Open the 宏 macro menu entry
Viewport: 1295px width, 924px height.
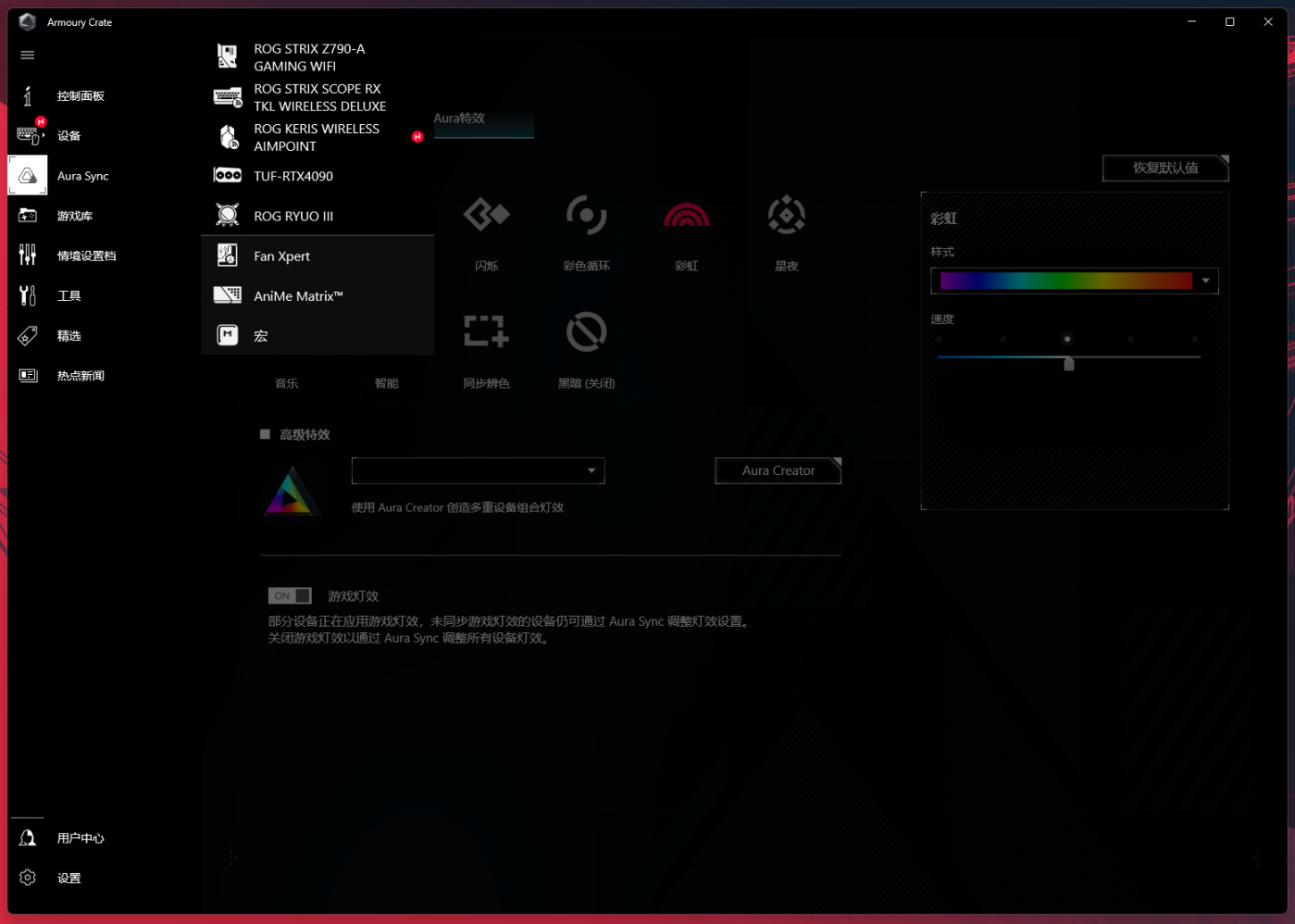(318, 335)
